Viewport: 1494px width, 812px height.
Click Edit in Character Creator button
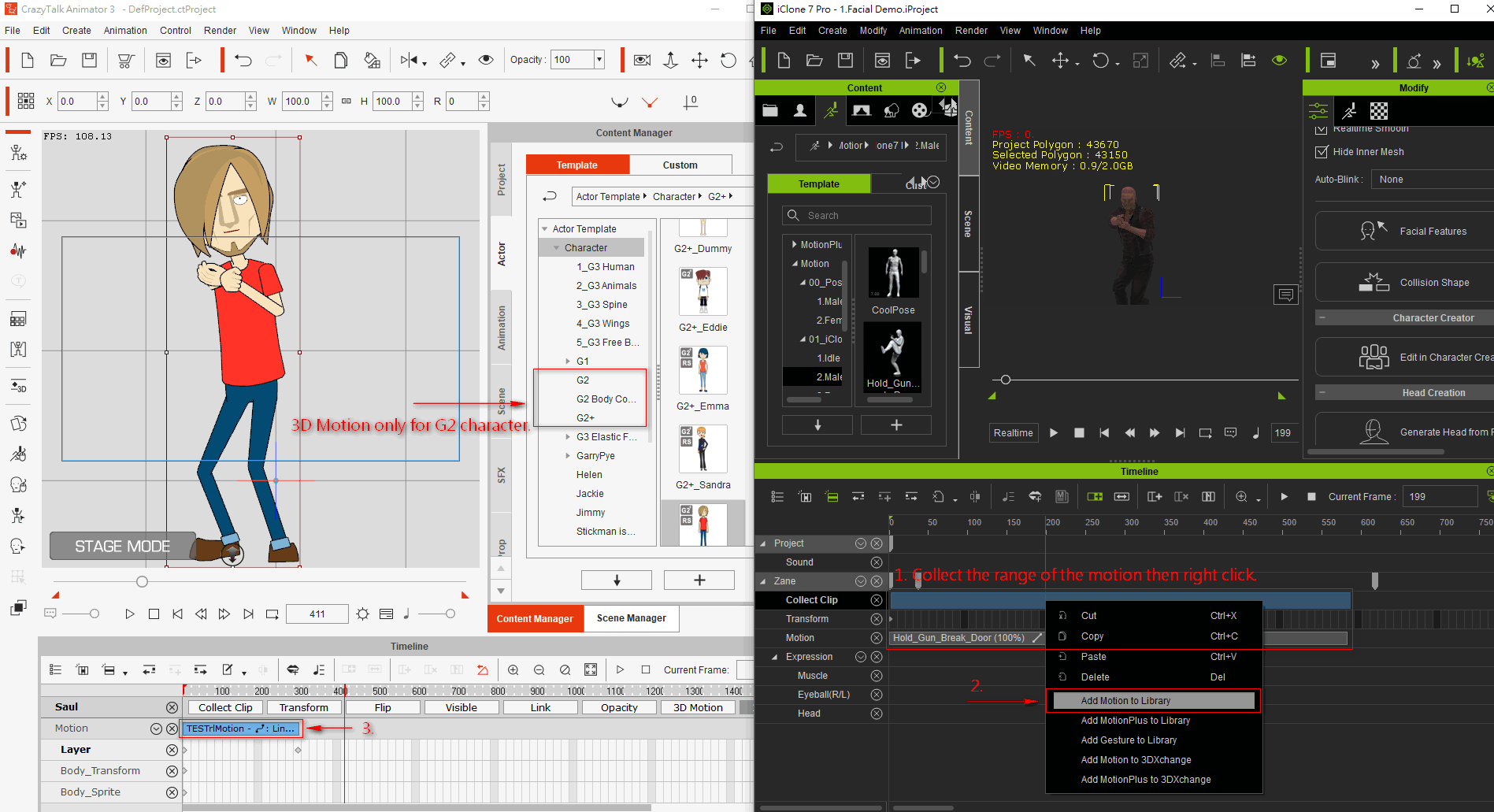pyautogui.click(x=1404, y=357)
